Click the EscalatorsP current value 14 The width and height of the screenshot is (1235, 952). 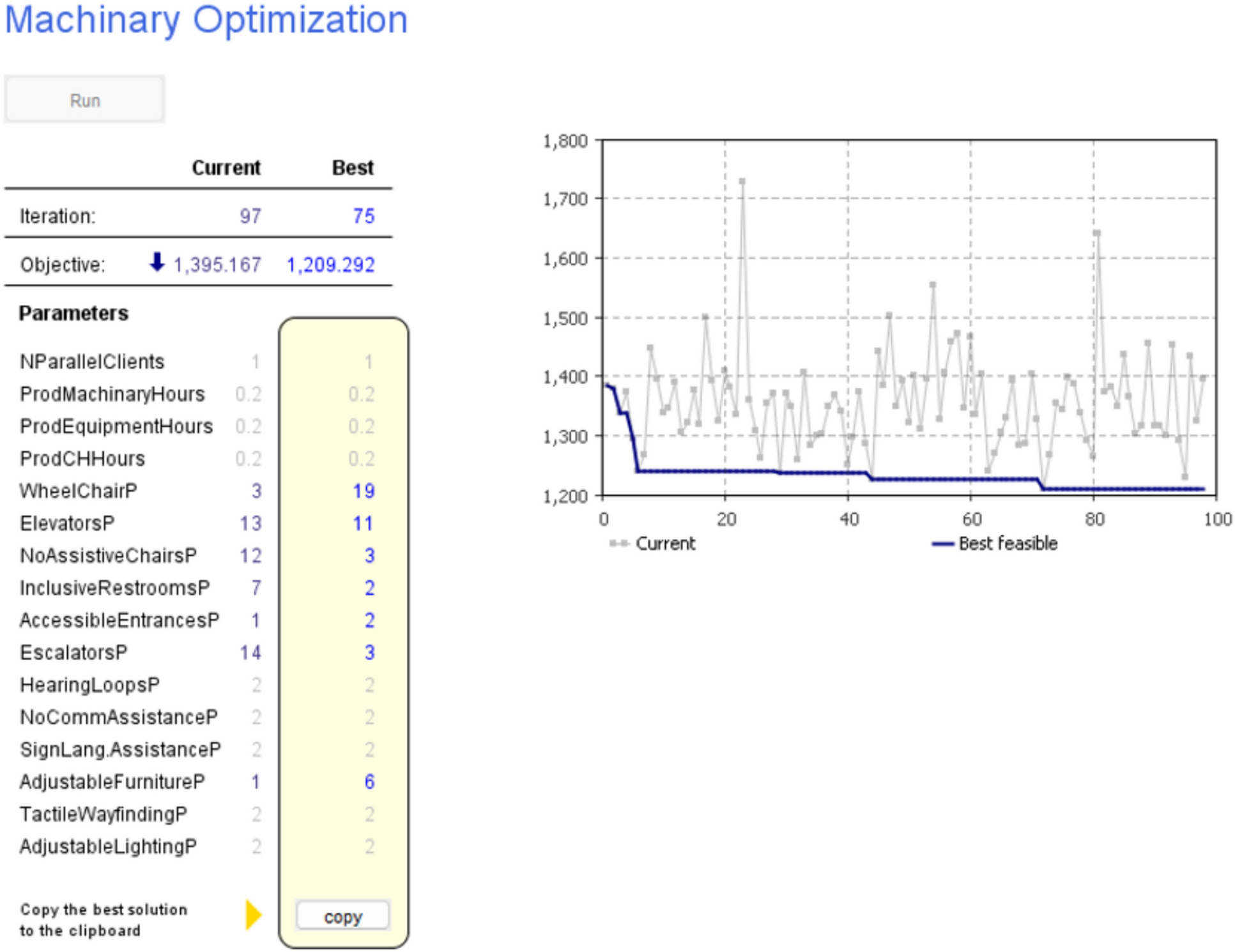point(250,652)
